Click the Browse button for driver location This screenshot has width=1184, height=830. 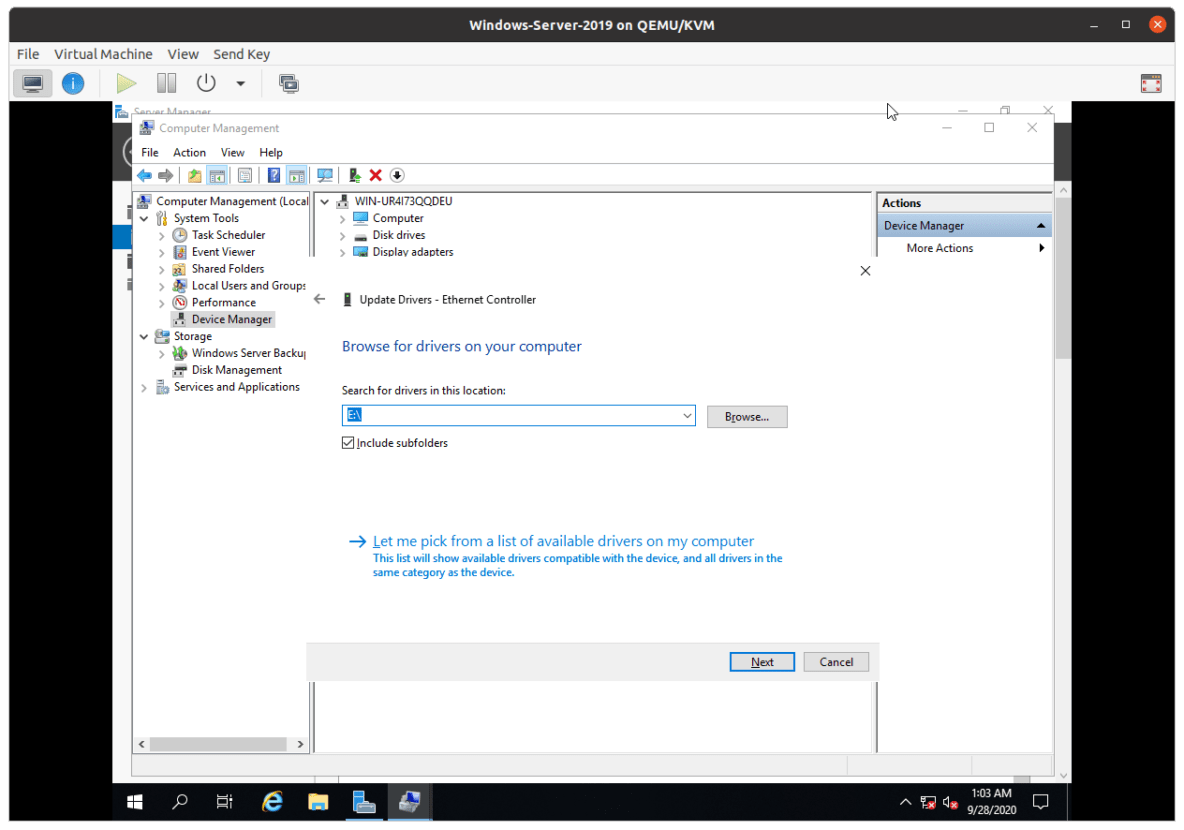(746, 415)
